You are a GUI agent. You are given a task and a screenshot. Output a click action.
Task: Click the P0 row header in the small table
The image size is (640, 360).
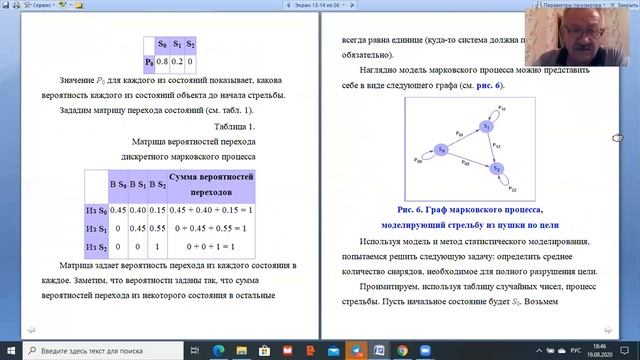click(149, 62)
